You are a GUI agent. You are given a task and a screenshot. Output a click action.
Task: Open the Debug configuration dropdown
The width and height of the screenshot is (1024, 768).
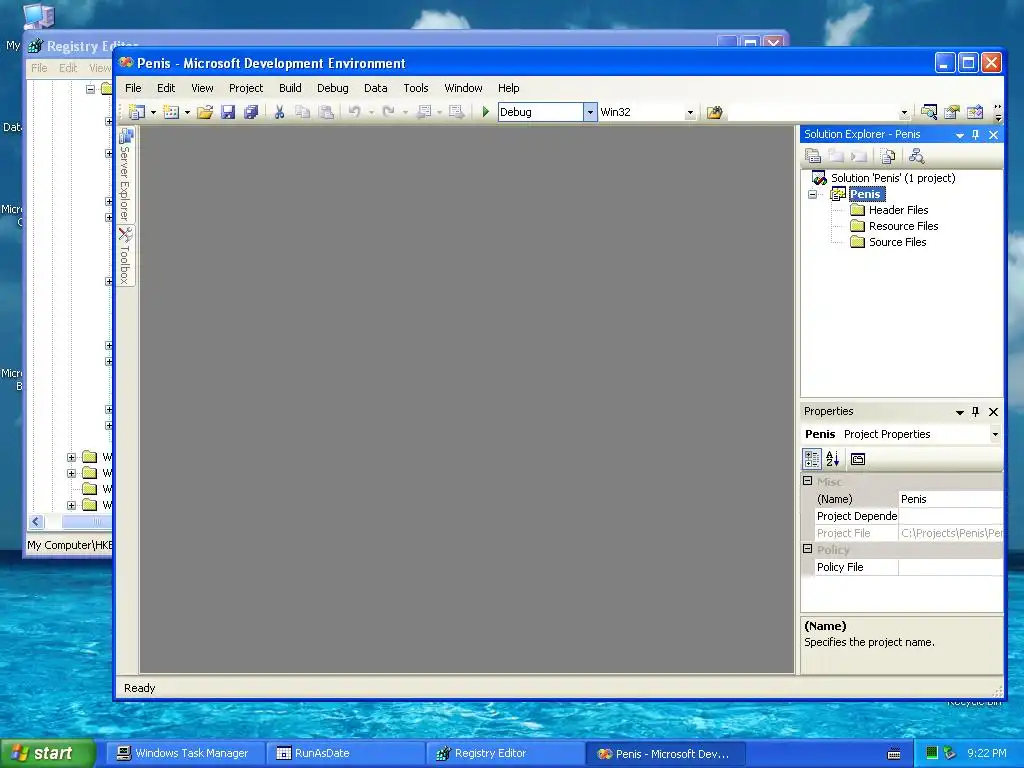pyautogui.click(x=590, y=112)
